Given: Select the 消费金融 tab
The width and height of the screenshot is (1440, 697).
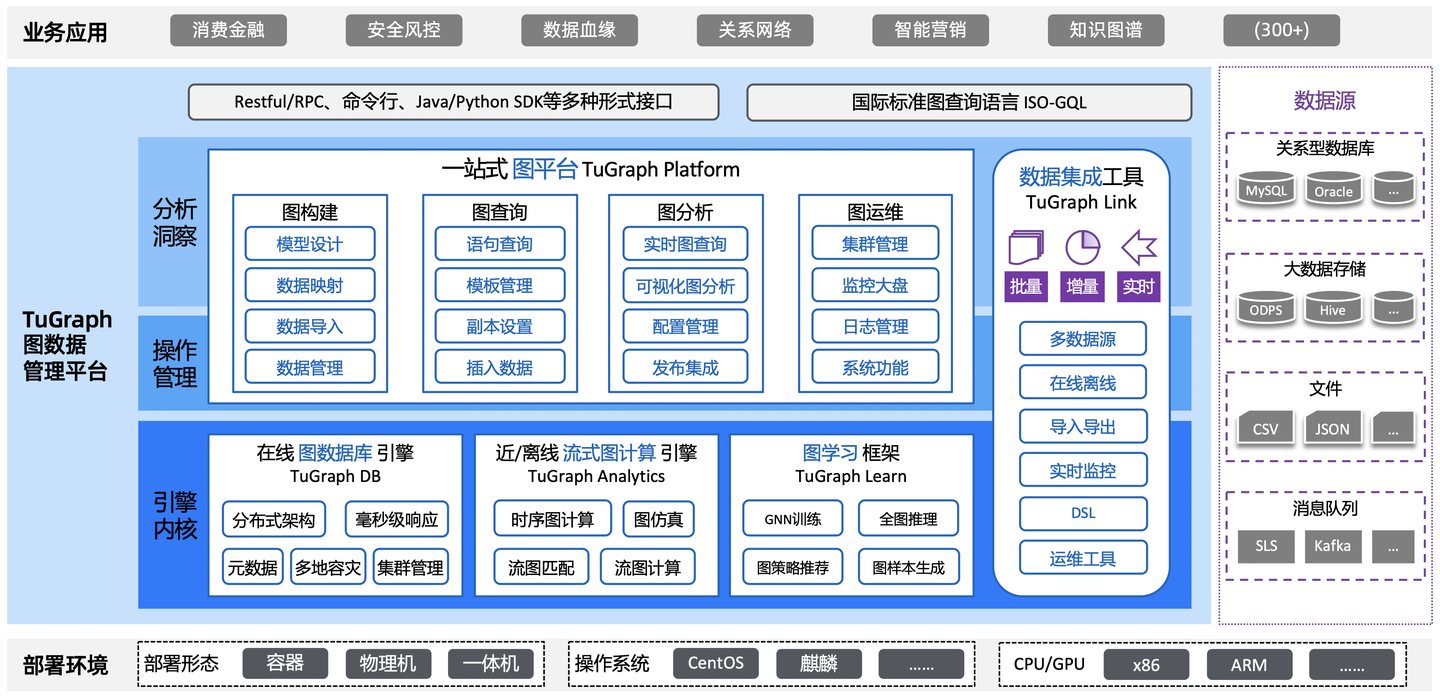Looking at the screenshot, I should pyautogui.click(x=228, y=30).
